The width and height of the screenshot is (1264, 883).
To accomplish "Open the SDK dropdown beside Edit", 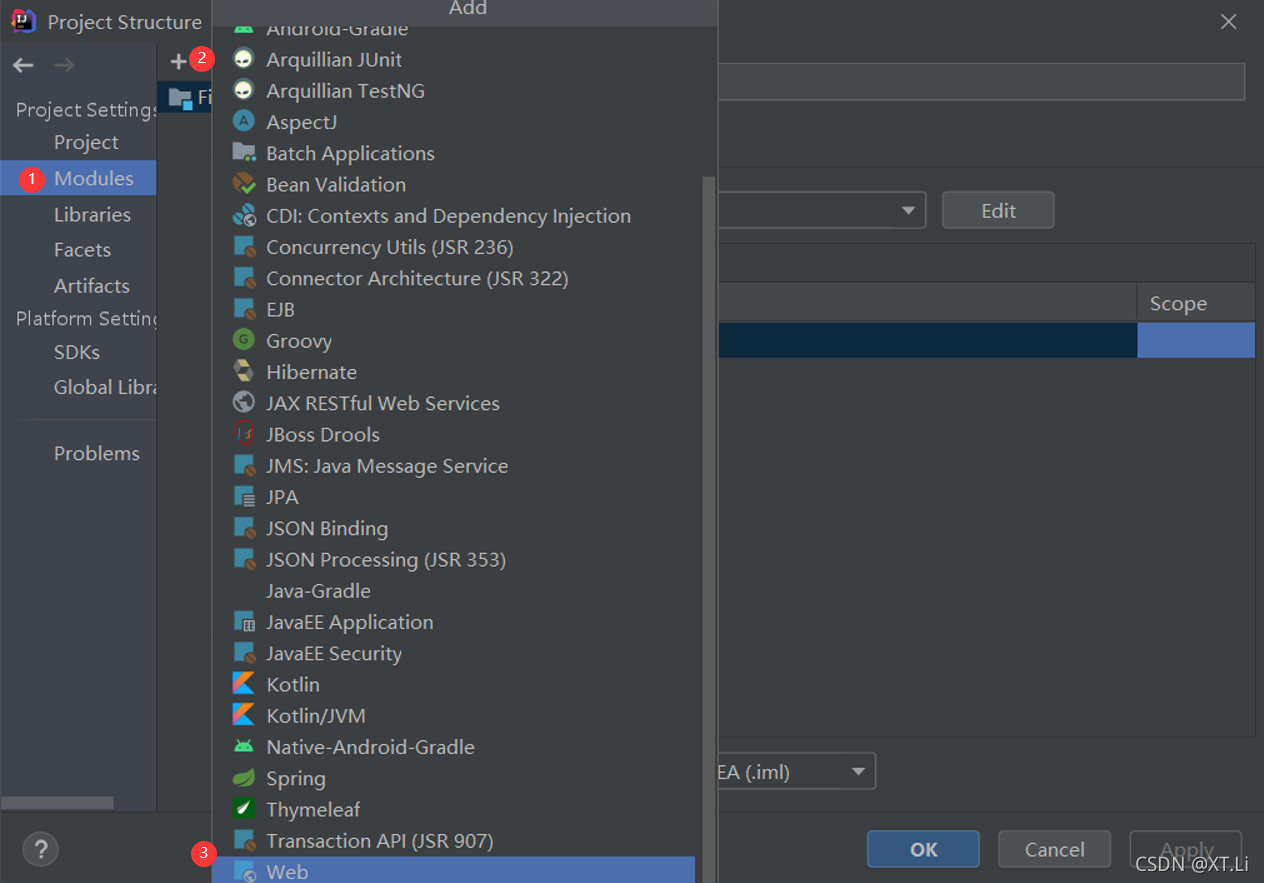I will [x=822, y=211].
